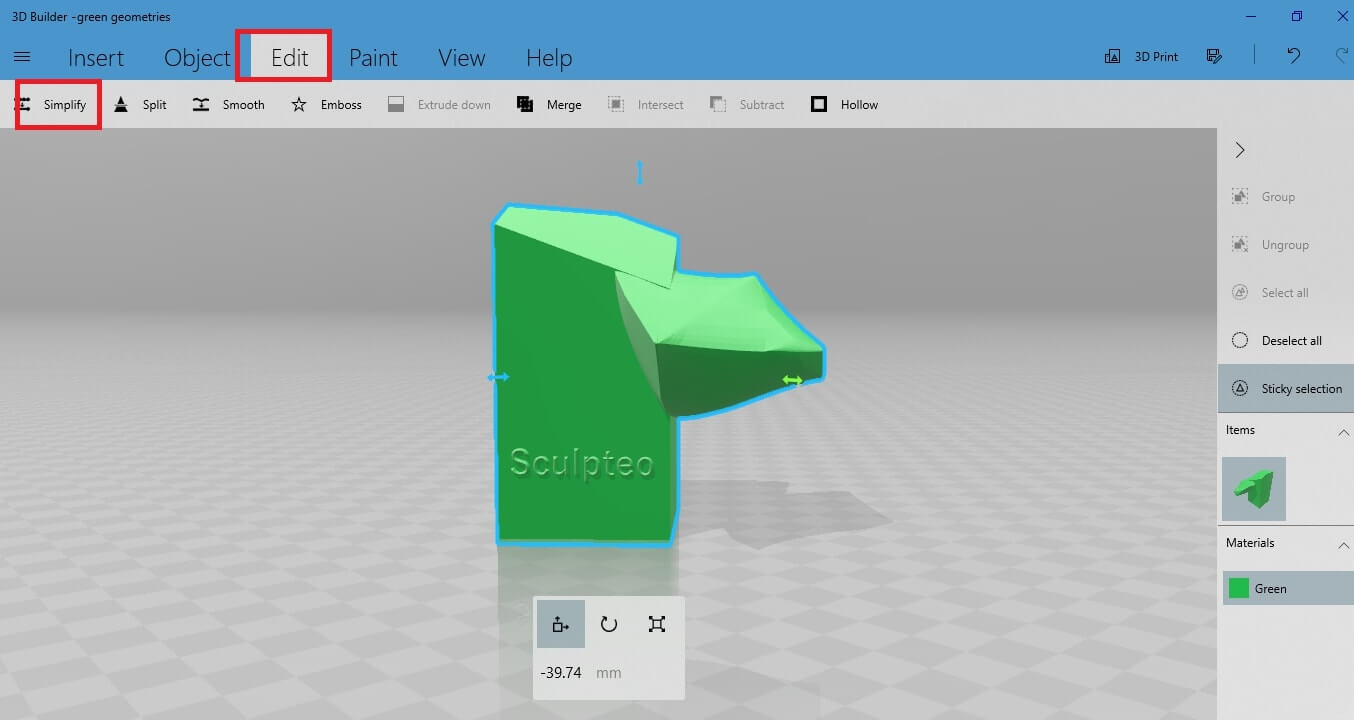Click the blue horizontal move arrow on the model's side
This screenshot has height=720, width=1354.
498,377
